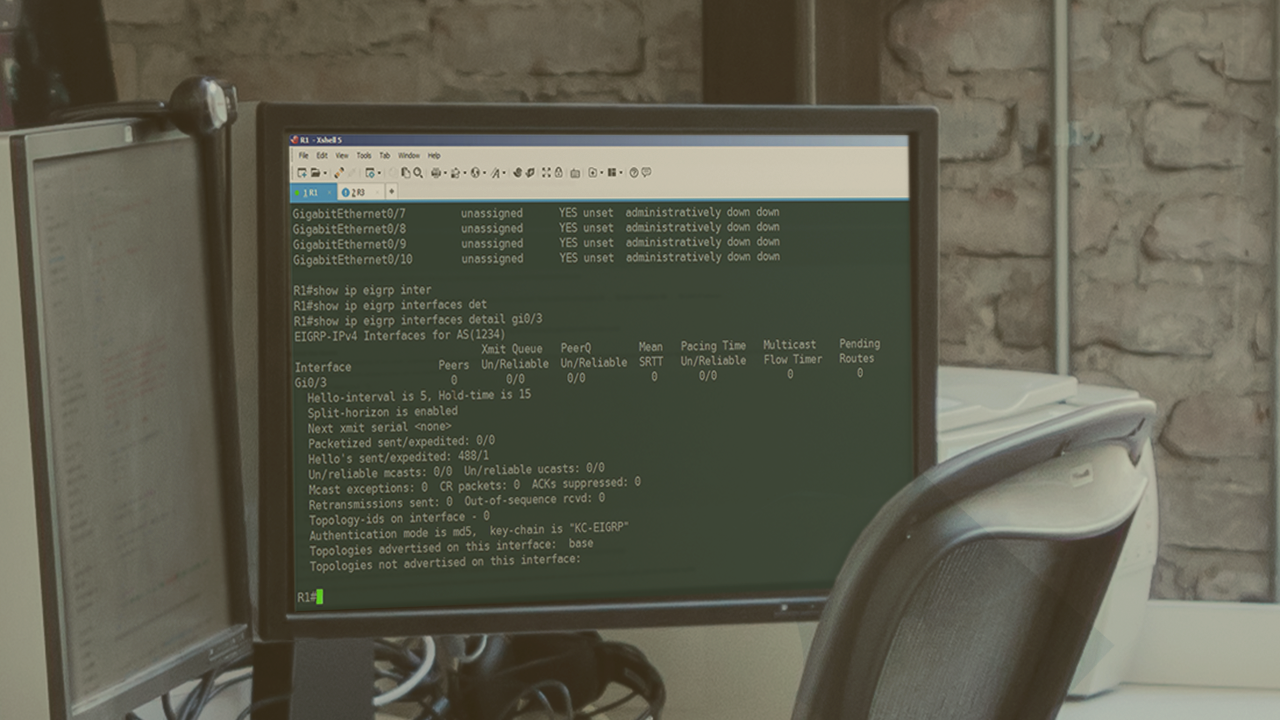Screen dimensions: 1280x720
Task: Click the Open Session folder icon
Action: tap(314, 173)
